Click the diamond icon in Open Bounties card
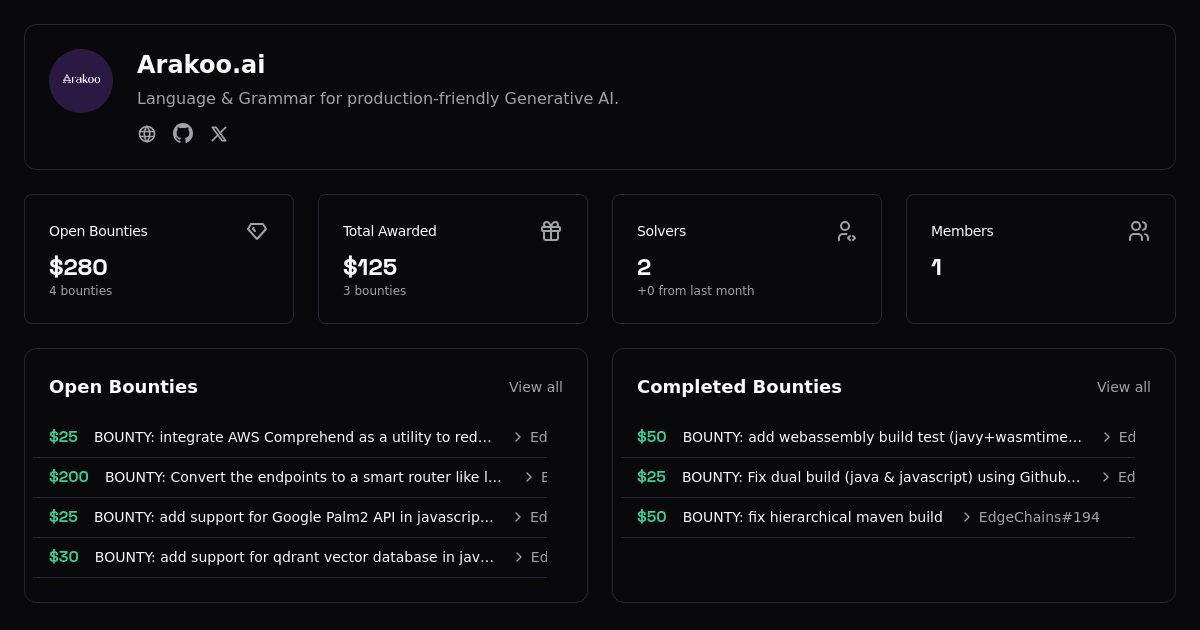 pyautogui.click(x=257, y=231)
